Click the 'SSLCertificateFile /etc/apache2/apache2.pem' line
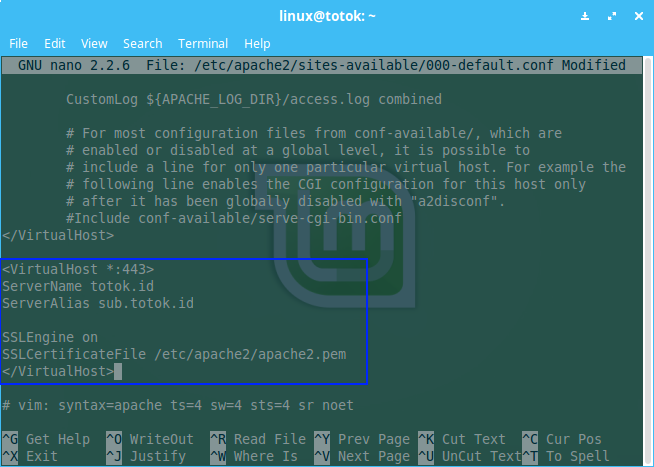 (174, 355)
